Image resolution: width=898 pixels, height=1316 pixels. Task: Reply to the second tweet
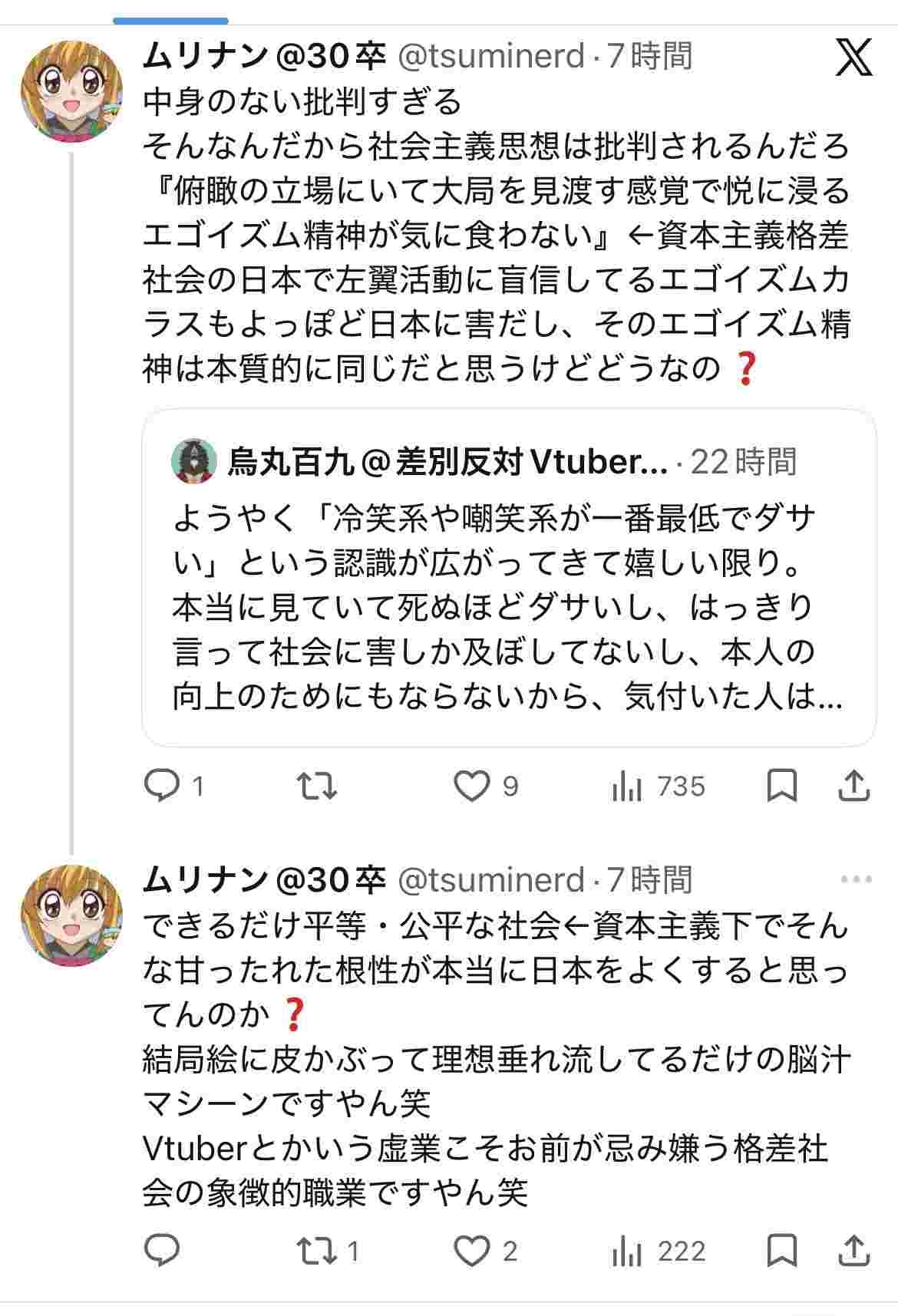[x=162, y=1252]
